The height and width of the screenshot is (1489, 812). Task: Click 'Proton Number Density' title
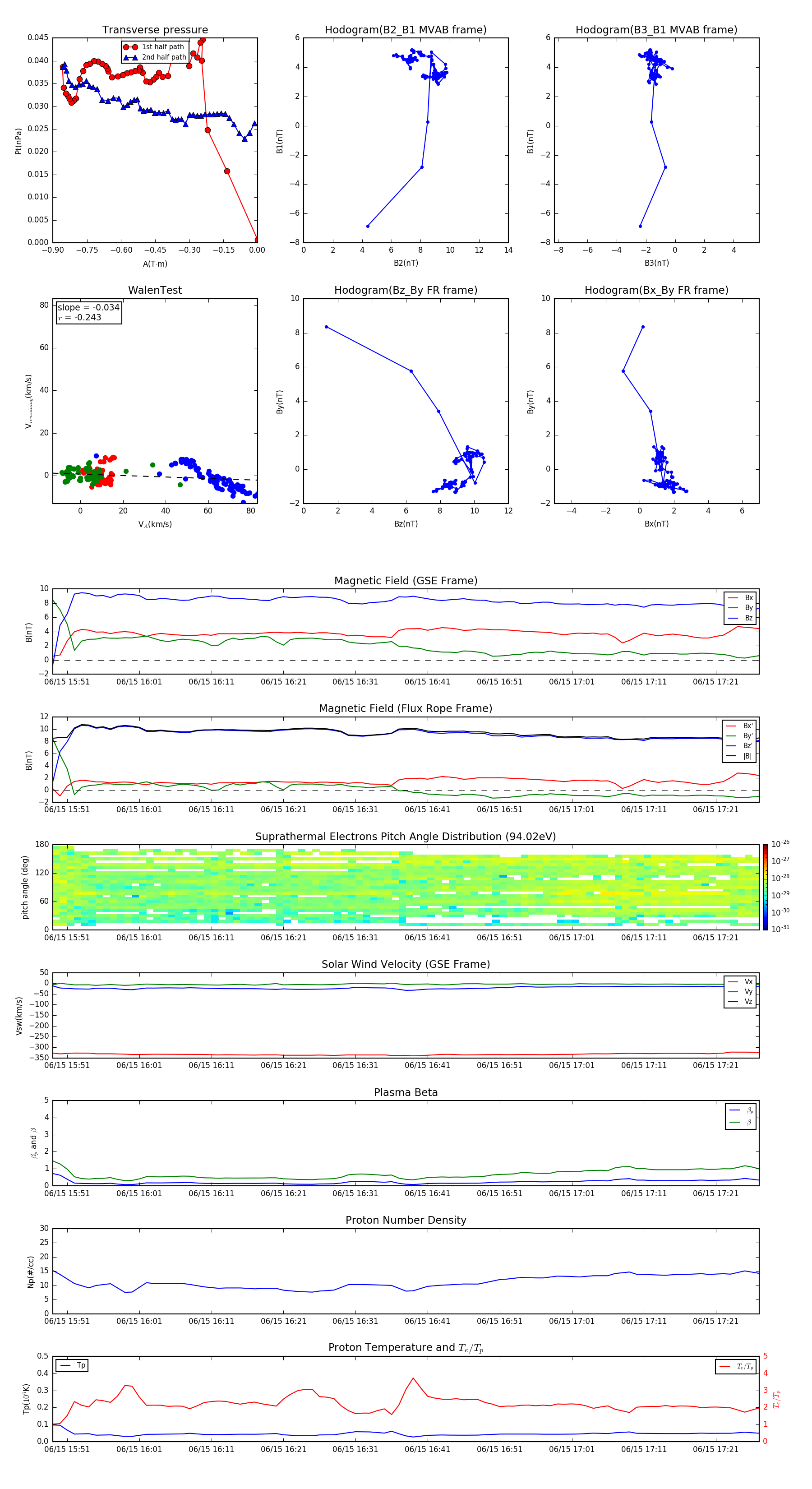pyautogui.click(x=406, y=1220)
